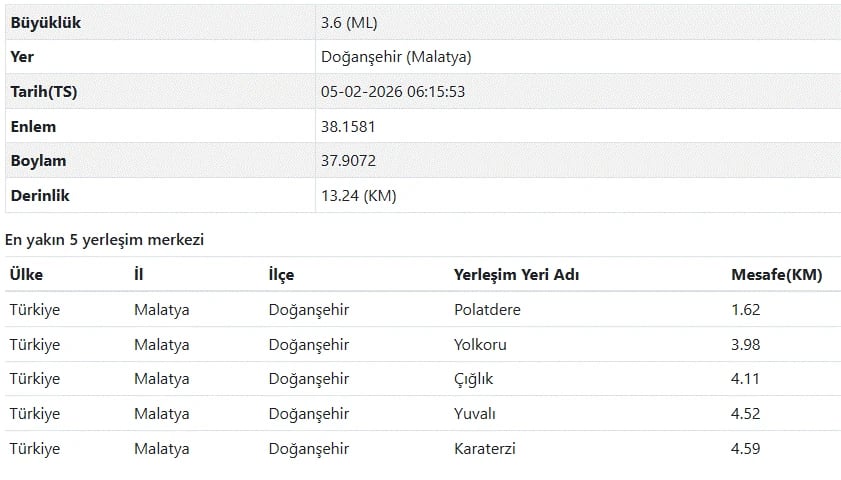
Task: Click the Yerleşim Yeri Adı column header
Action: pos(517,275)
